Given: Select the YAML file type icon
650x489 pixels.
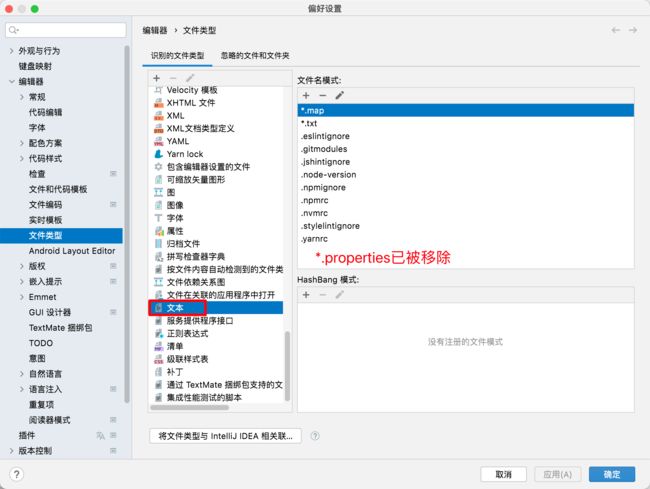Looking at the screenshot, I should (158, 141).
